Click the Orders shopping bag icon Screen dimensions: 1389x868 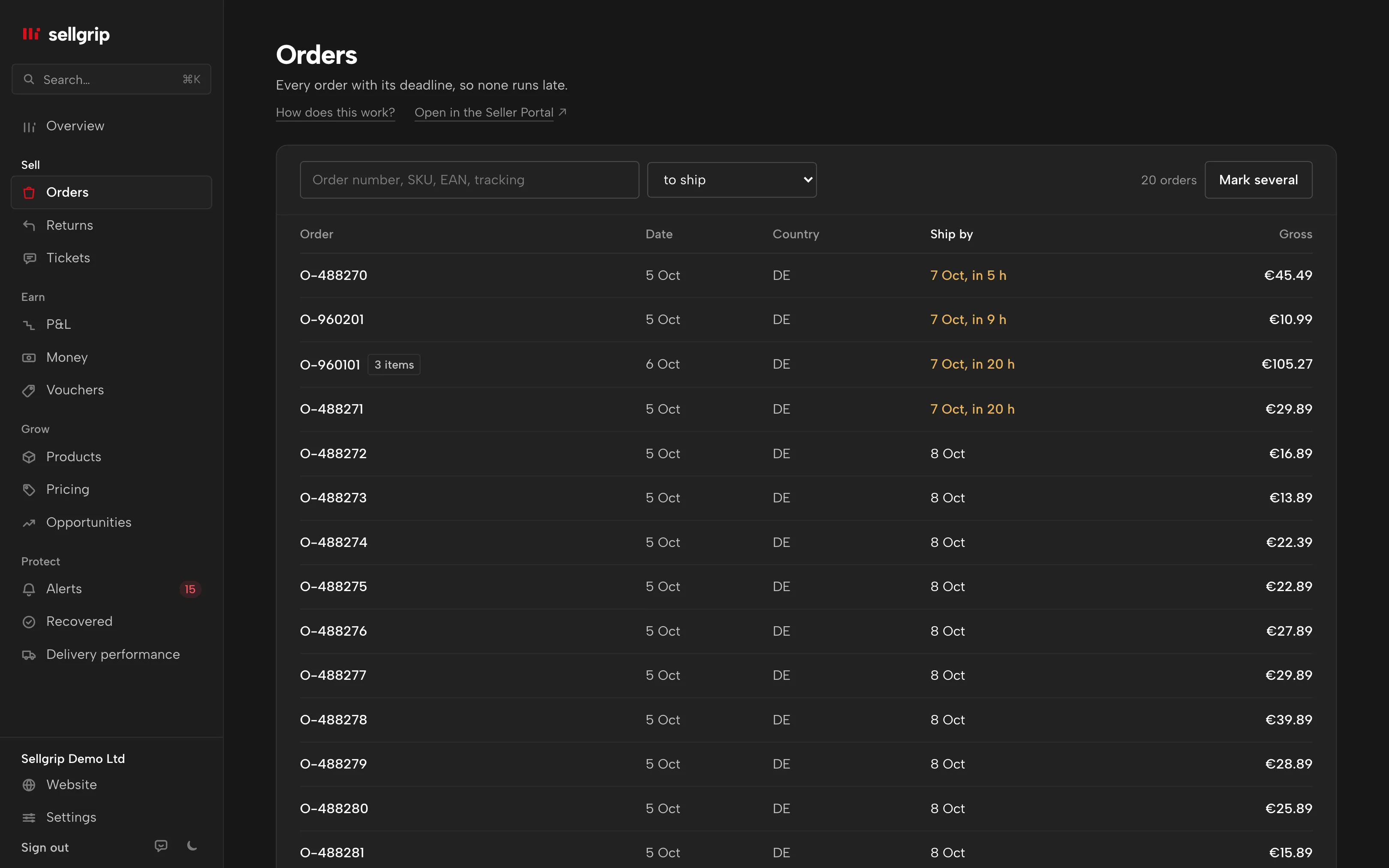(x=29, y=192)
